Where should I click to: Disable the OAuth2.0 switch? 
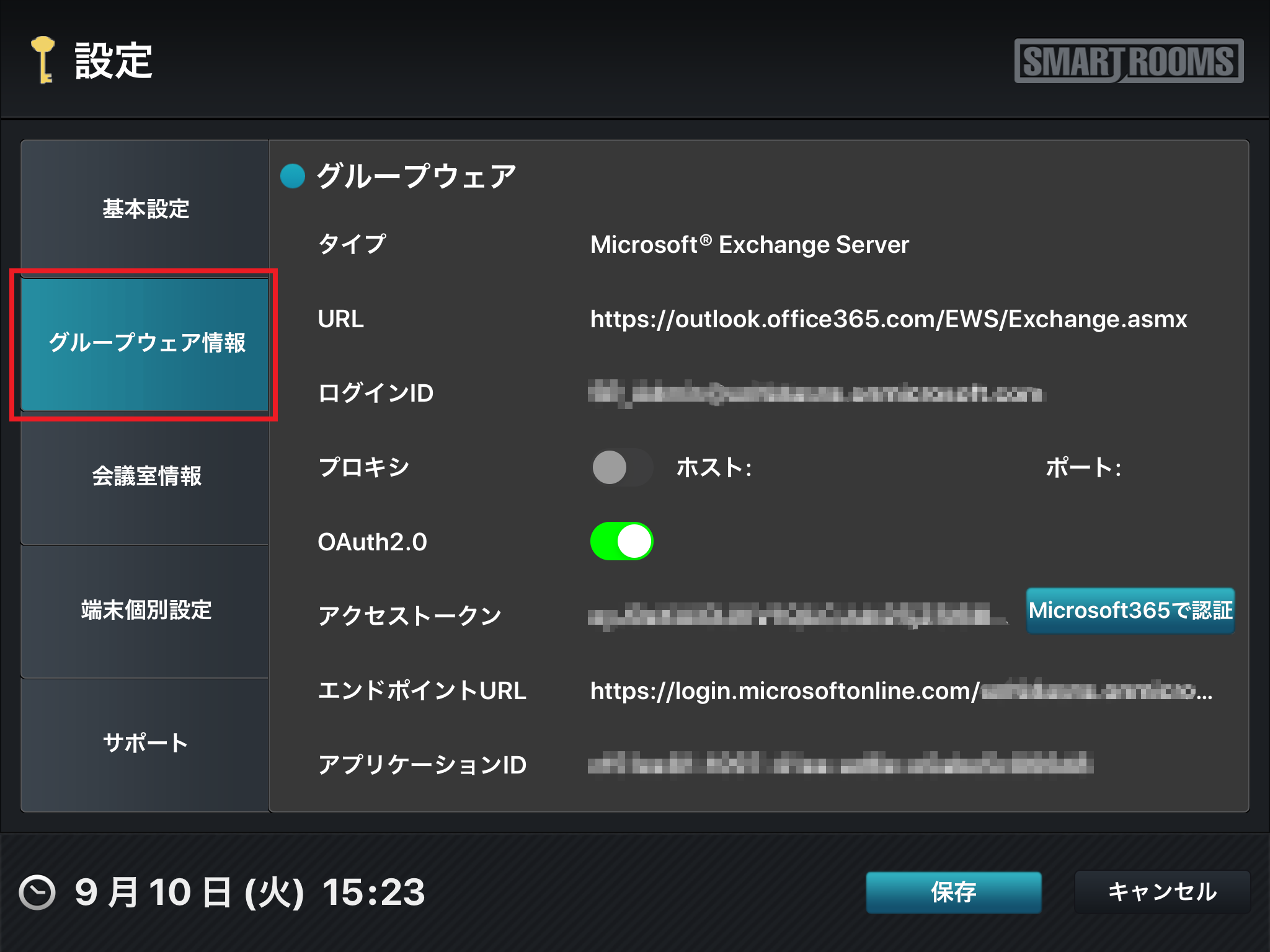[x=621, y=541]
